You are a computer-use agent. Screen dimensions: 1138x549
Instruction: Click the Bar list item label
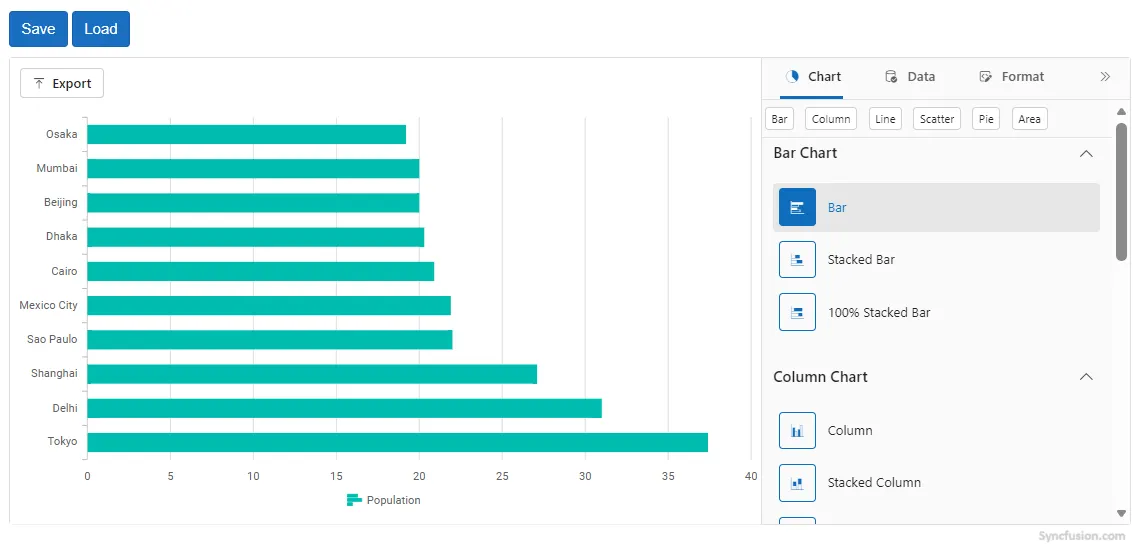coord(837,208)
